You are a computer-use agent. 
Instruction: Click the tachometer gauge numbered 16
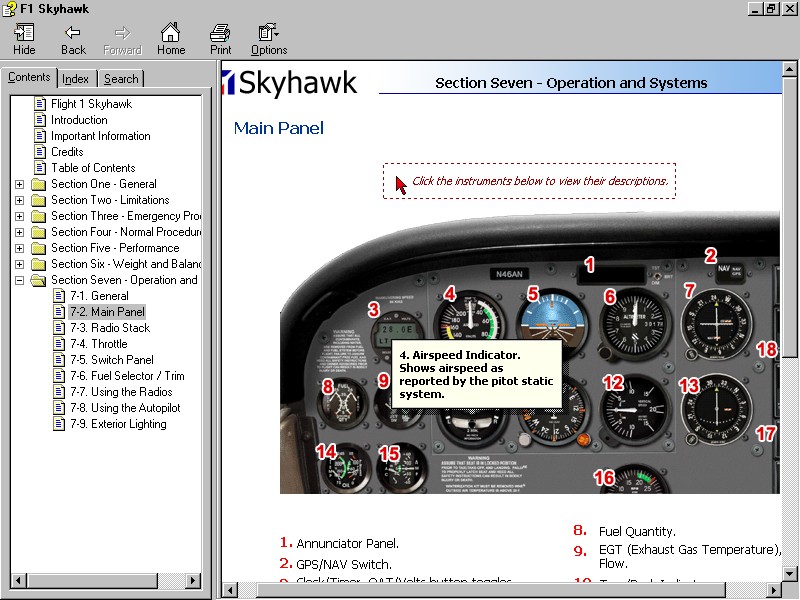(634, 480)
